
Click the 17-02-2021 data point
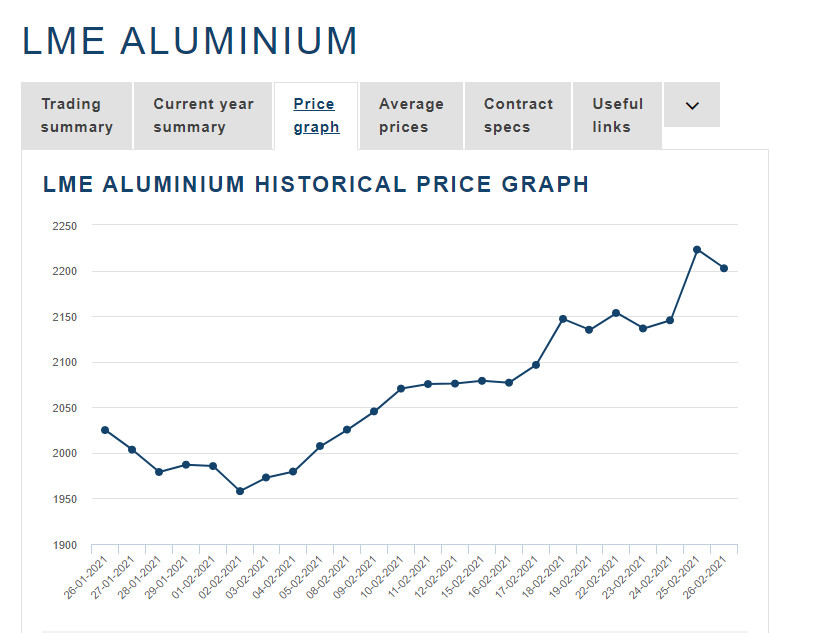tap(536, 364)
